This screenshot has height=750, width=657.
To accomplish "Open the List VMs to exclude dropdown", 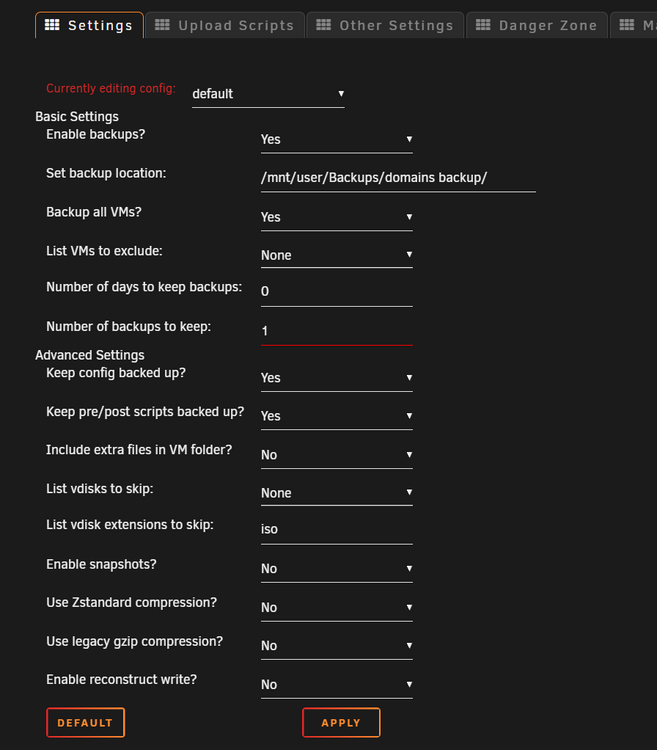I will coord(337,255).
